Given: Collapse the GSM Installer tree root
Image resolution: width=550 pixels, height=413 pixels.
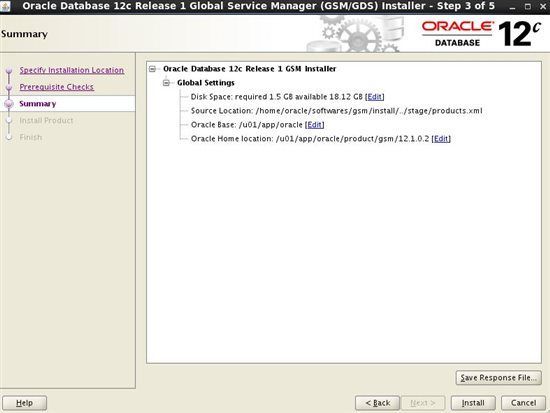Looking at the screenshot, I should [152, 69].
